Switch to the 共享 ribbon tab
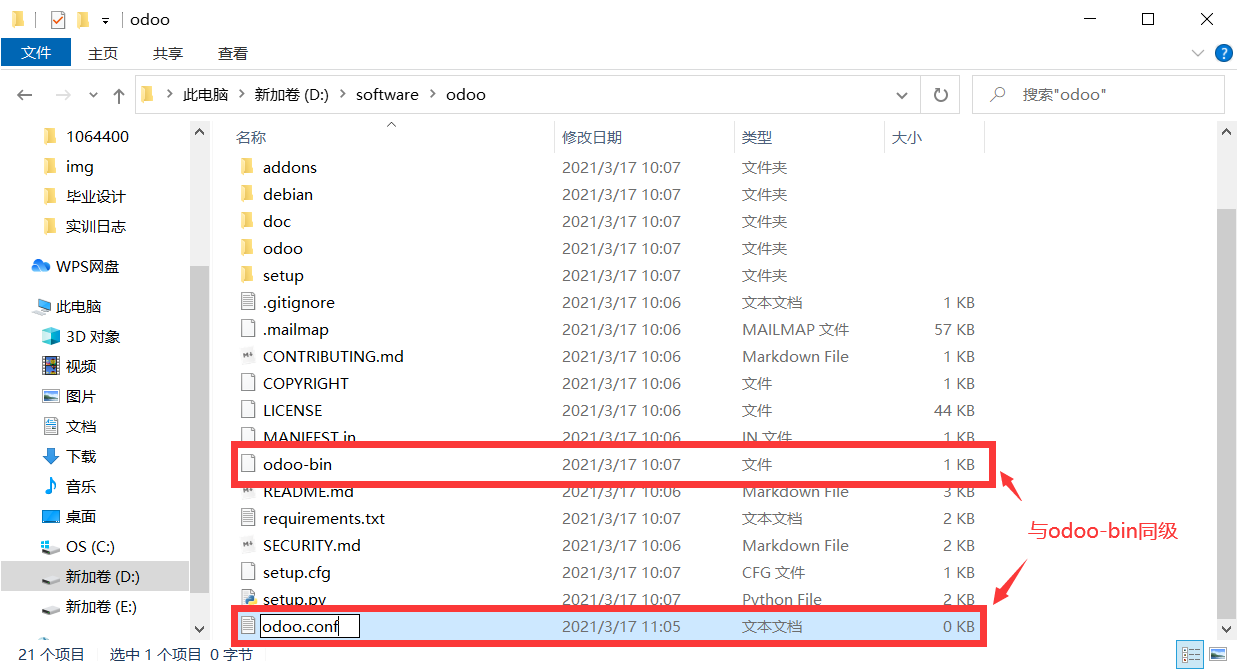 click(x=168, y=53)
